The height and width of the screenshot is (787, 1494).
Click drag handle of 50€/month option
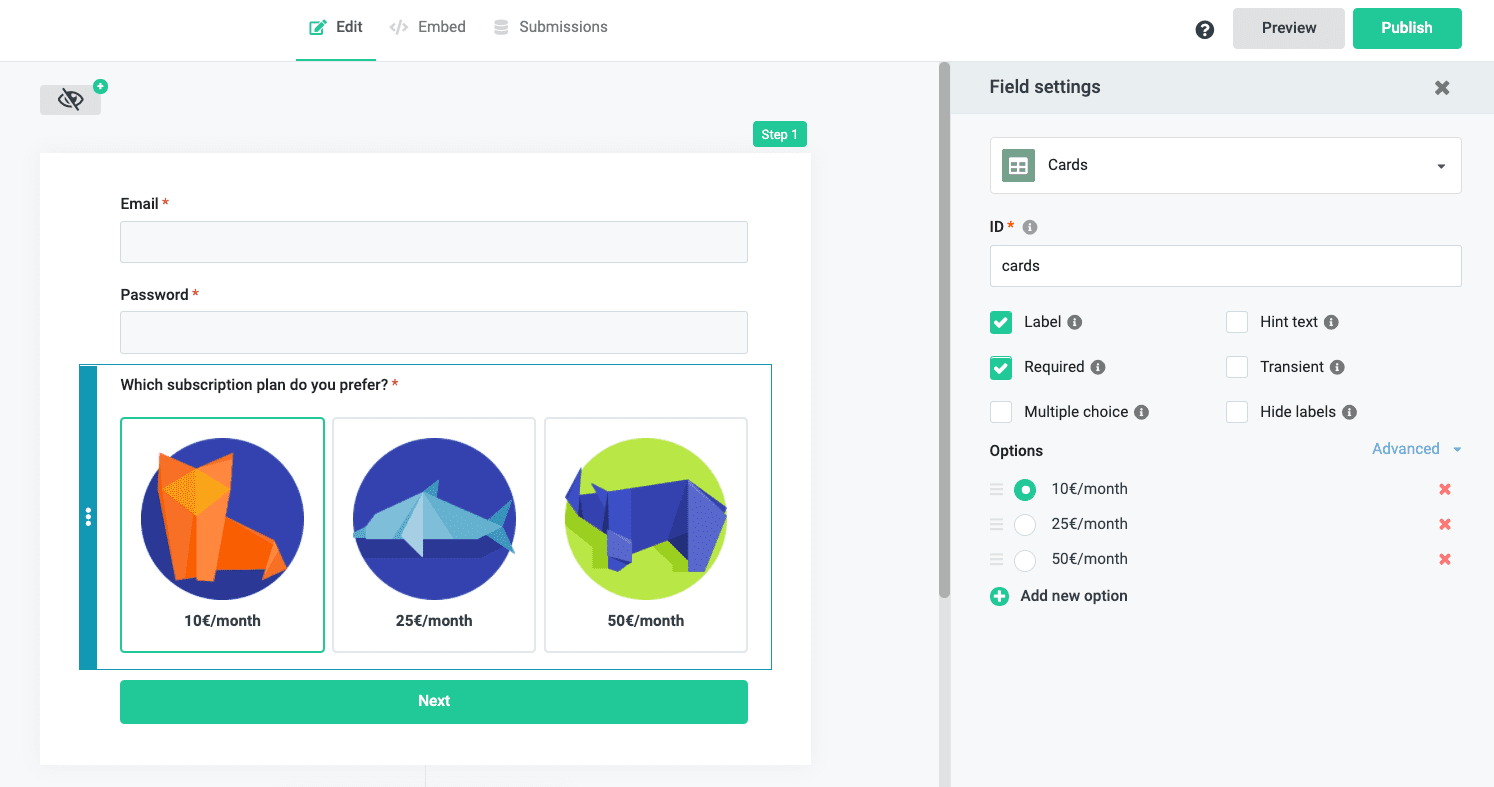pos(996,559)
